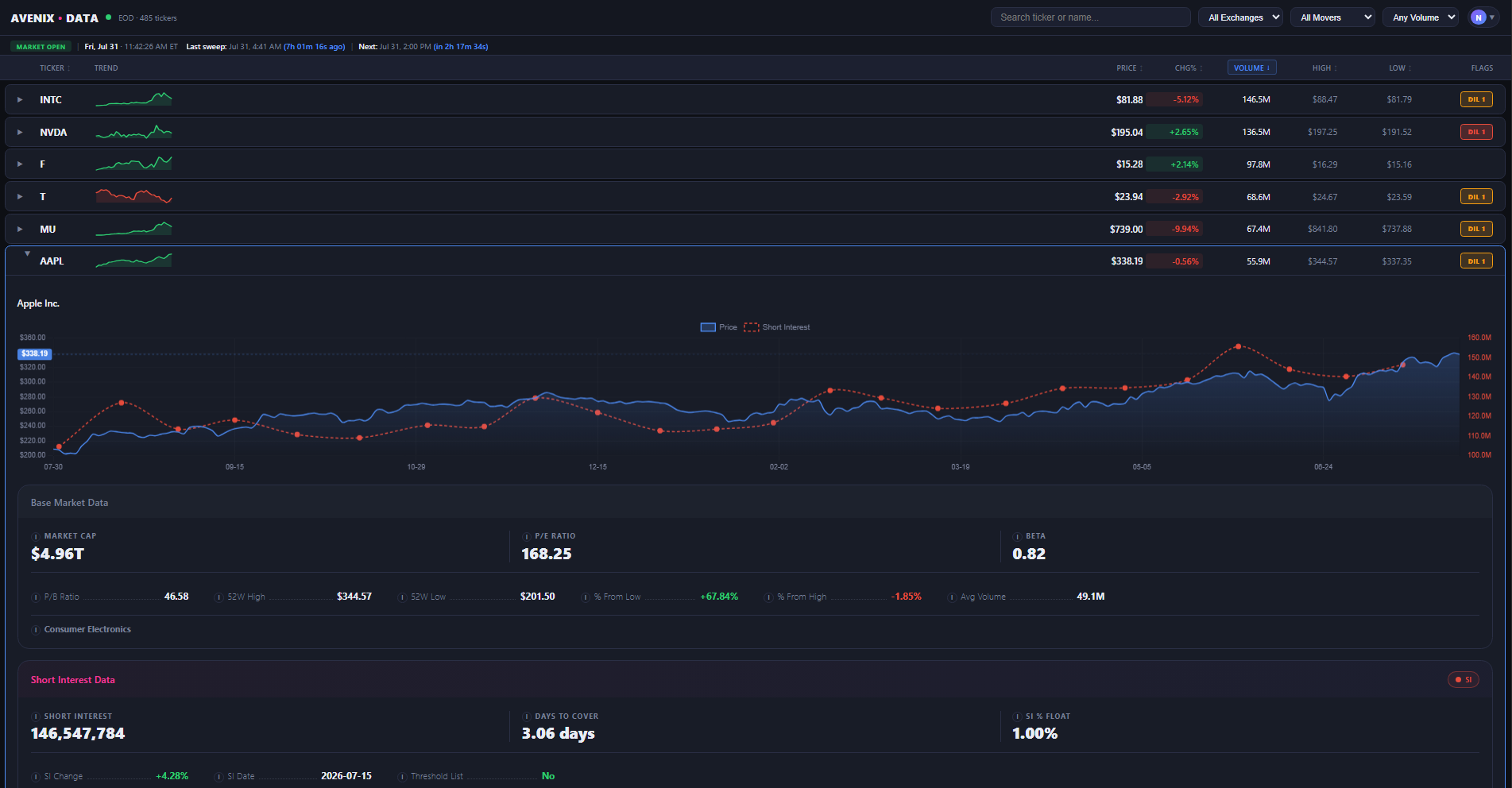Click the -9.94% change cell for MU
Screen dimensions: 1512x788
pos(1174,229)
